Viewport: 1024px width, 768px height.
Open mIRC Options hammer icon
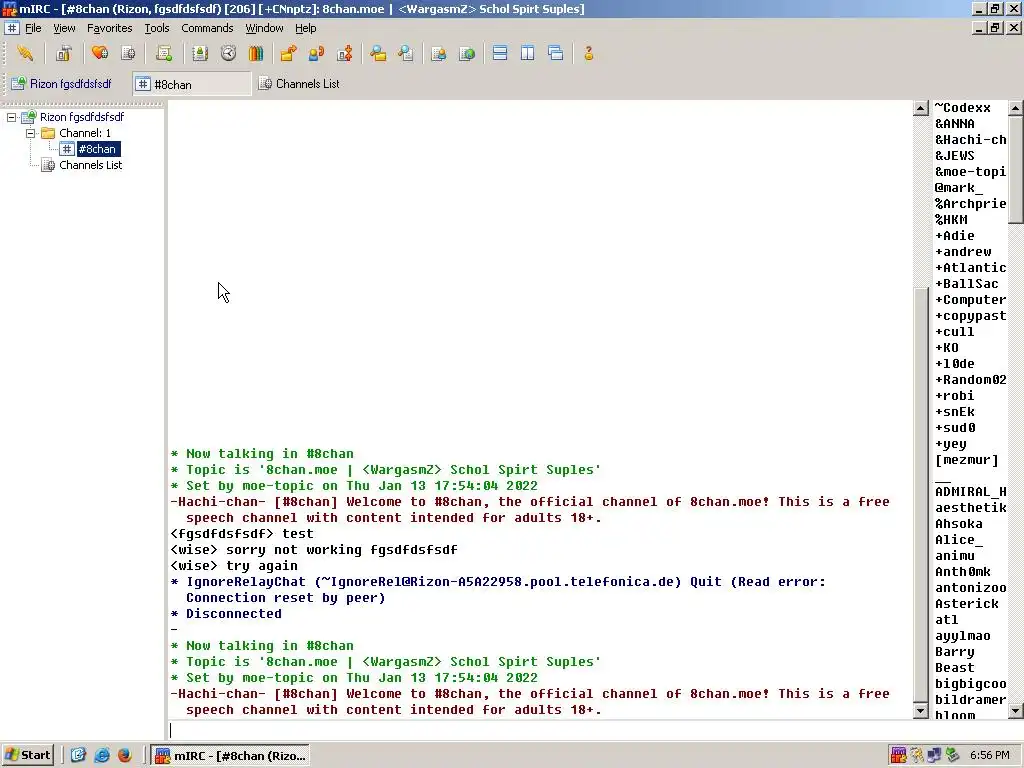coord(63,54)
